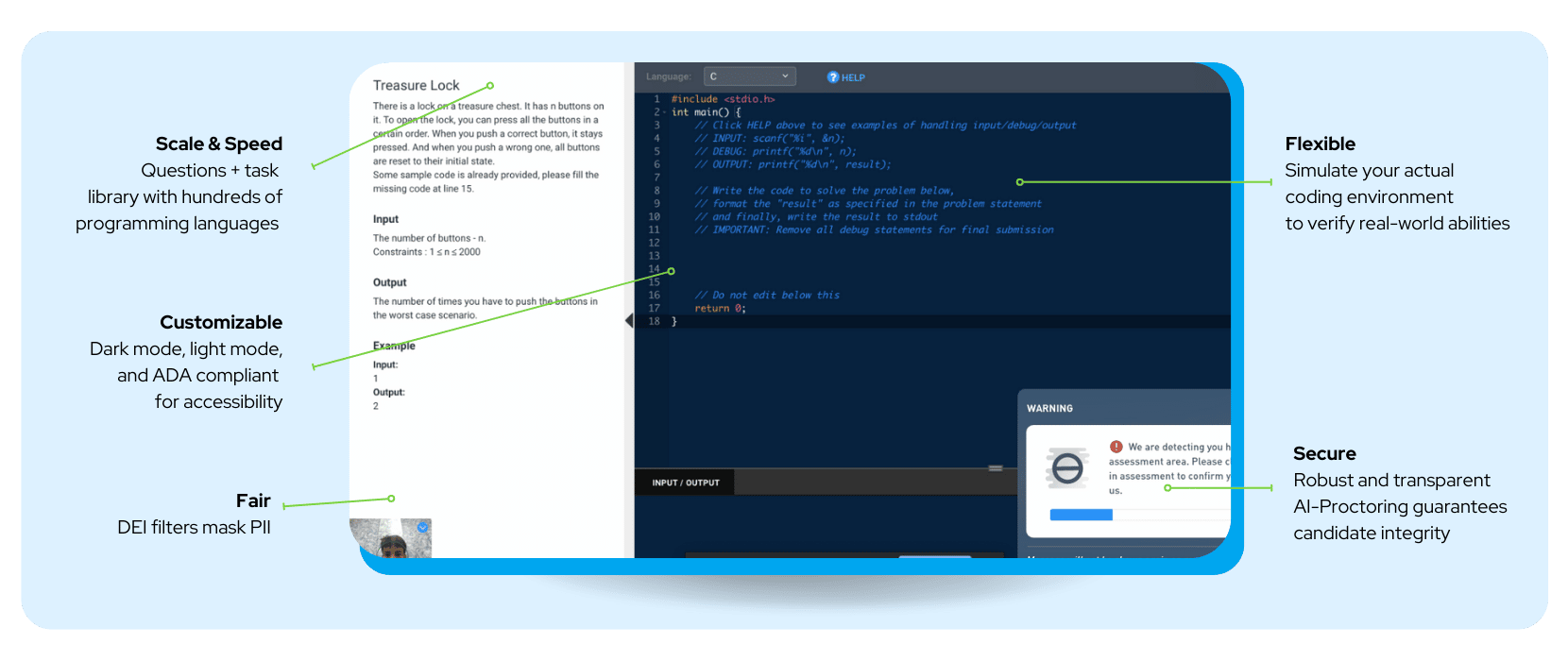The height and width of the screenshot is (661, 1568).
Task: Click the red alert icon in the warning
Action: tap(1116, 447)
